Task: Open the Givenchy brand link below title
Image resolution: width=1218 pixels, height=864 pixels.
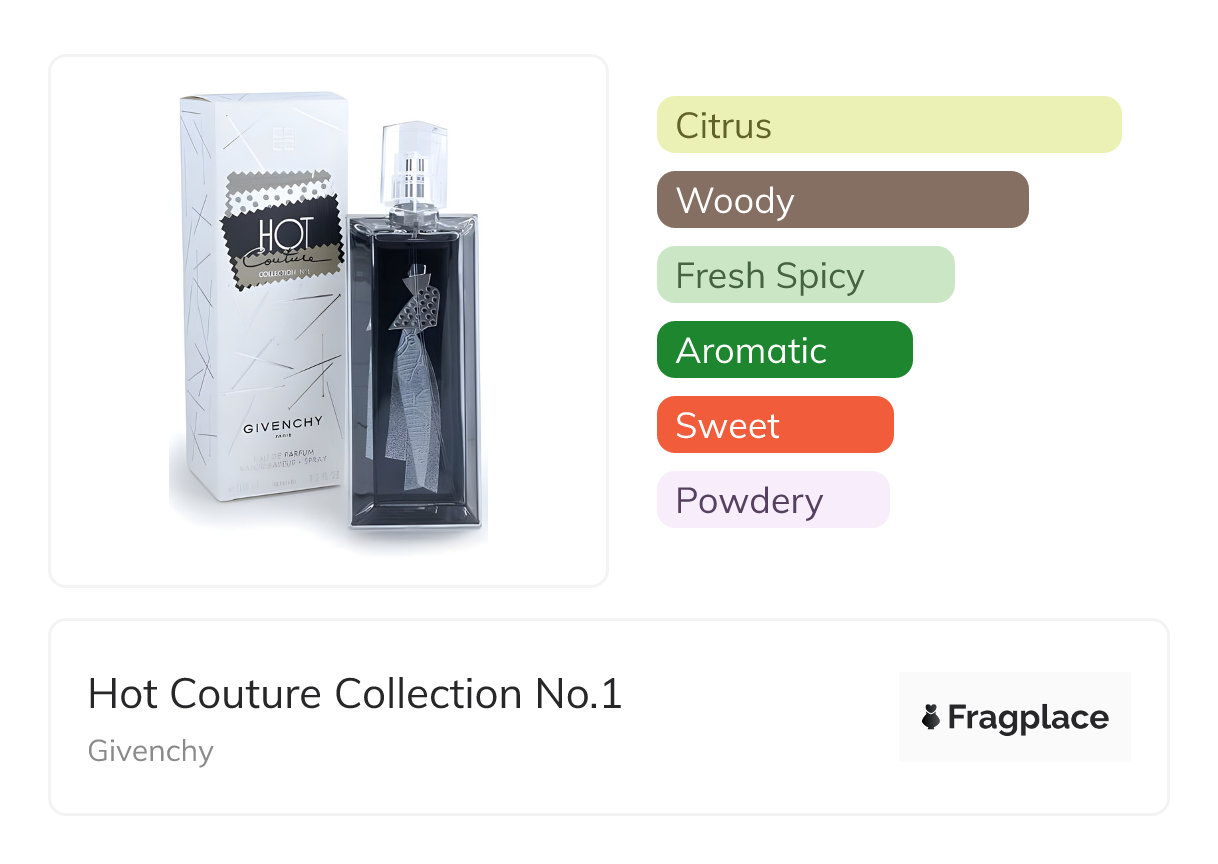Action: pos(150,750)
